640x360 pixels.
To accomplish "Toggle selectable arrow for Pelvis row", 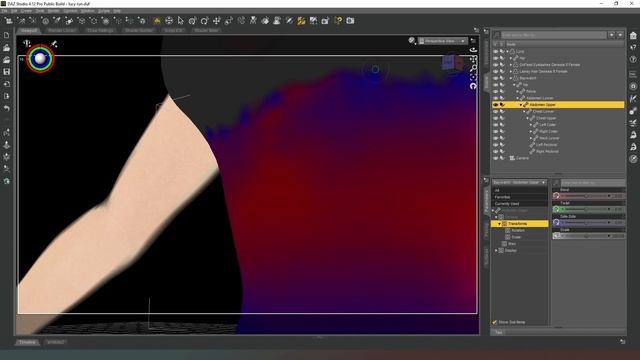I will click(502, 91).
